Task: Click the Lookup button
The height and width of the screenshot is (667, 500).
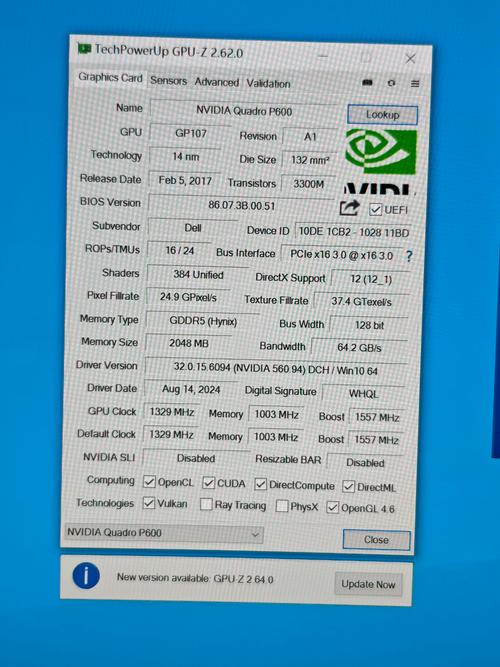Action: [382, 115]
